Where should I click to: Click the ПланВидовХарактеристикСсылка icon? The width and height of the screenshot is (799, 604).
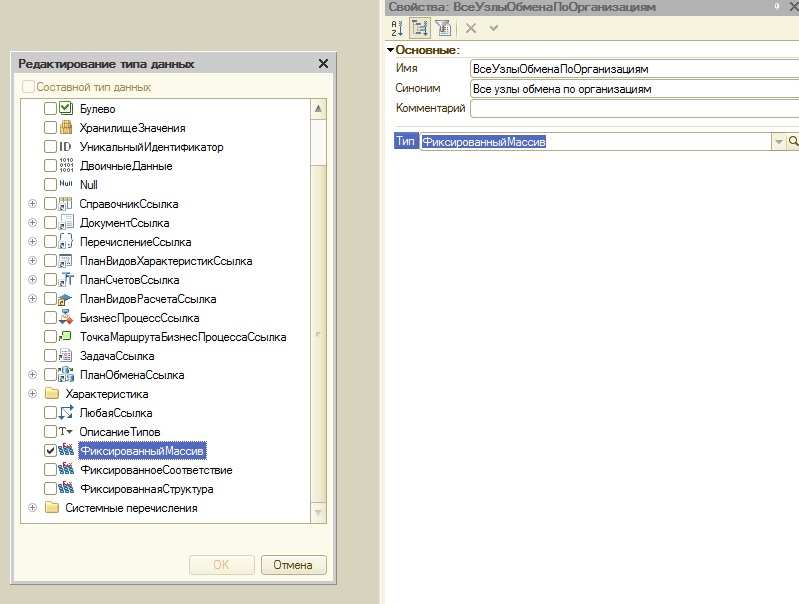tap(65, 260)
